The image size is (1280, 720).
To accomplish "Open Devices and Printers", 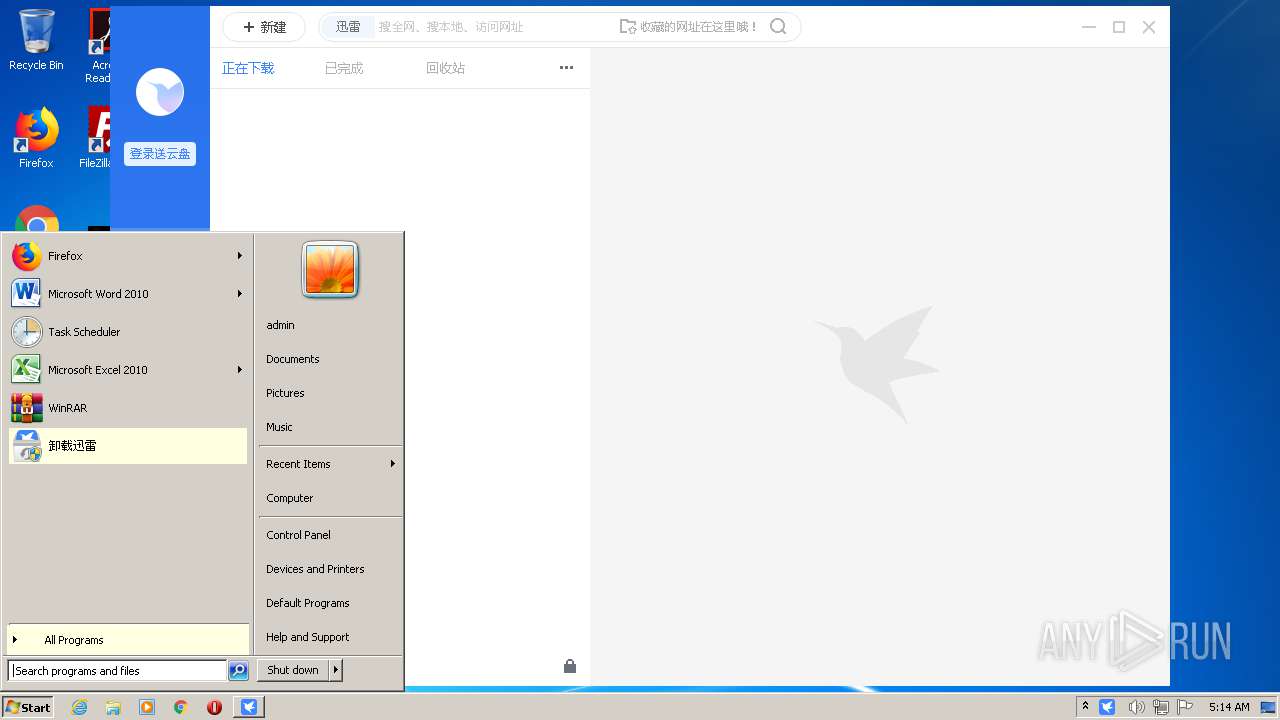I will (x=330, y=569).
